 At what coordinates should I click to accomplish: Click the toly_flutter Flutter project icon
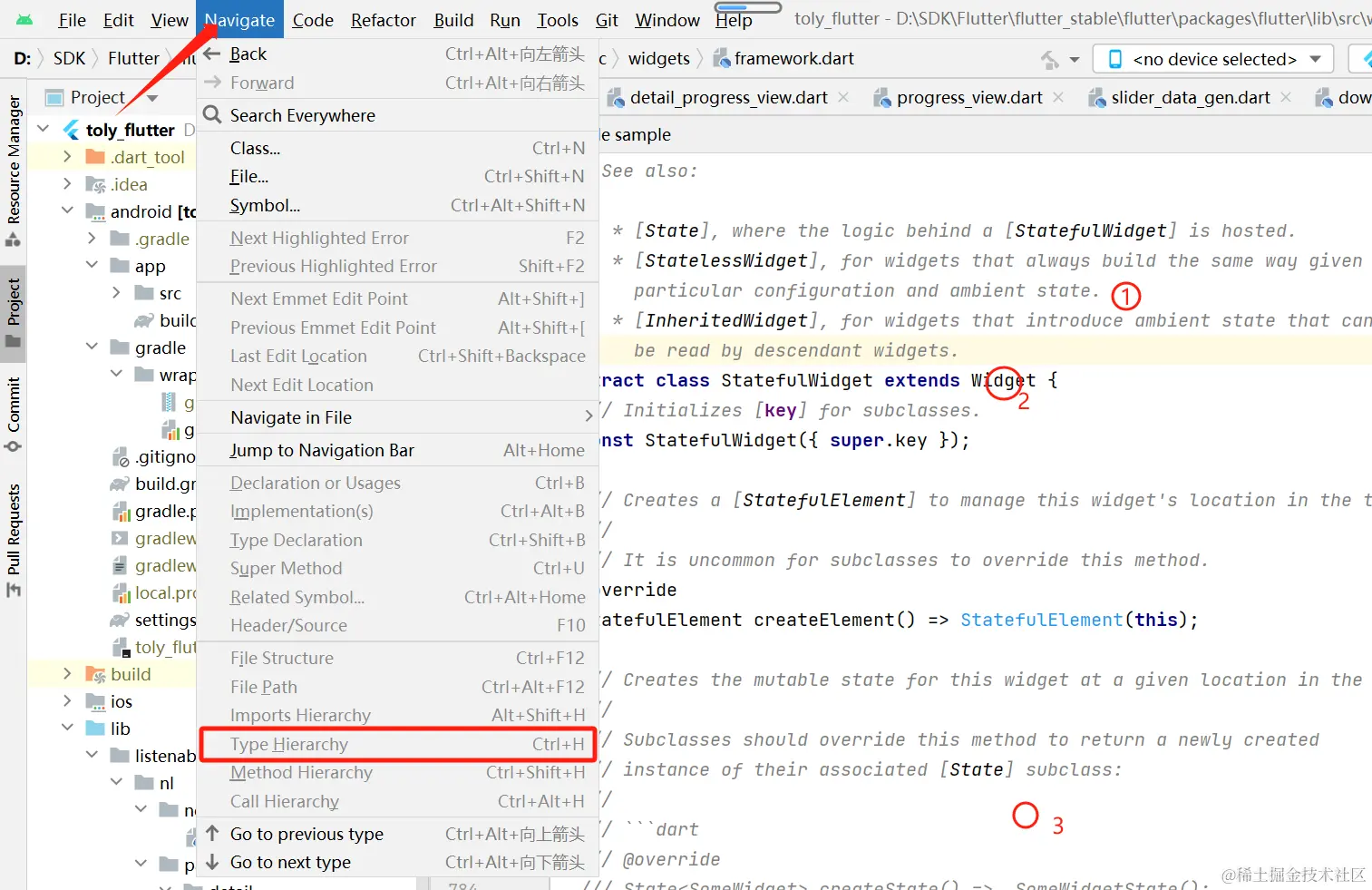pos(71,130)
